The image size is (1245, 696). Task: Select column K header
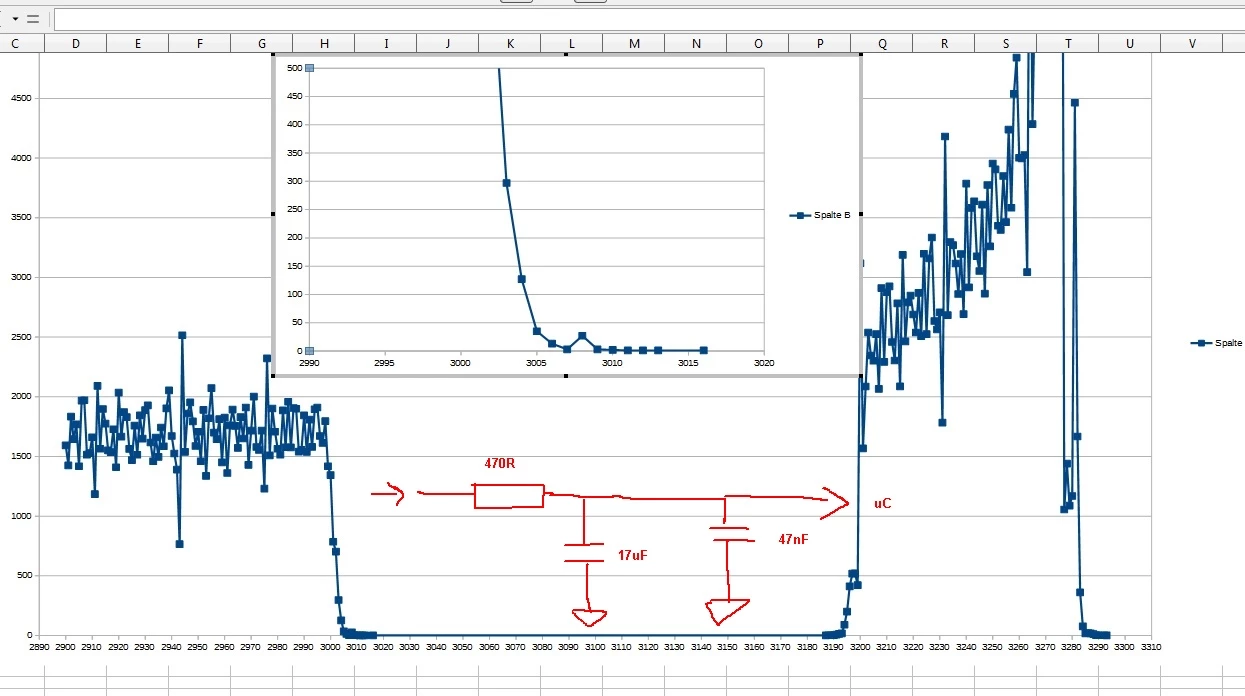[509, 43]
